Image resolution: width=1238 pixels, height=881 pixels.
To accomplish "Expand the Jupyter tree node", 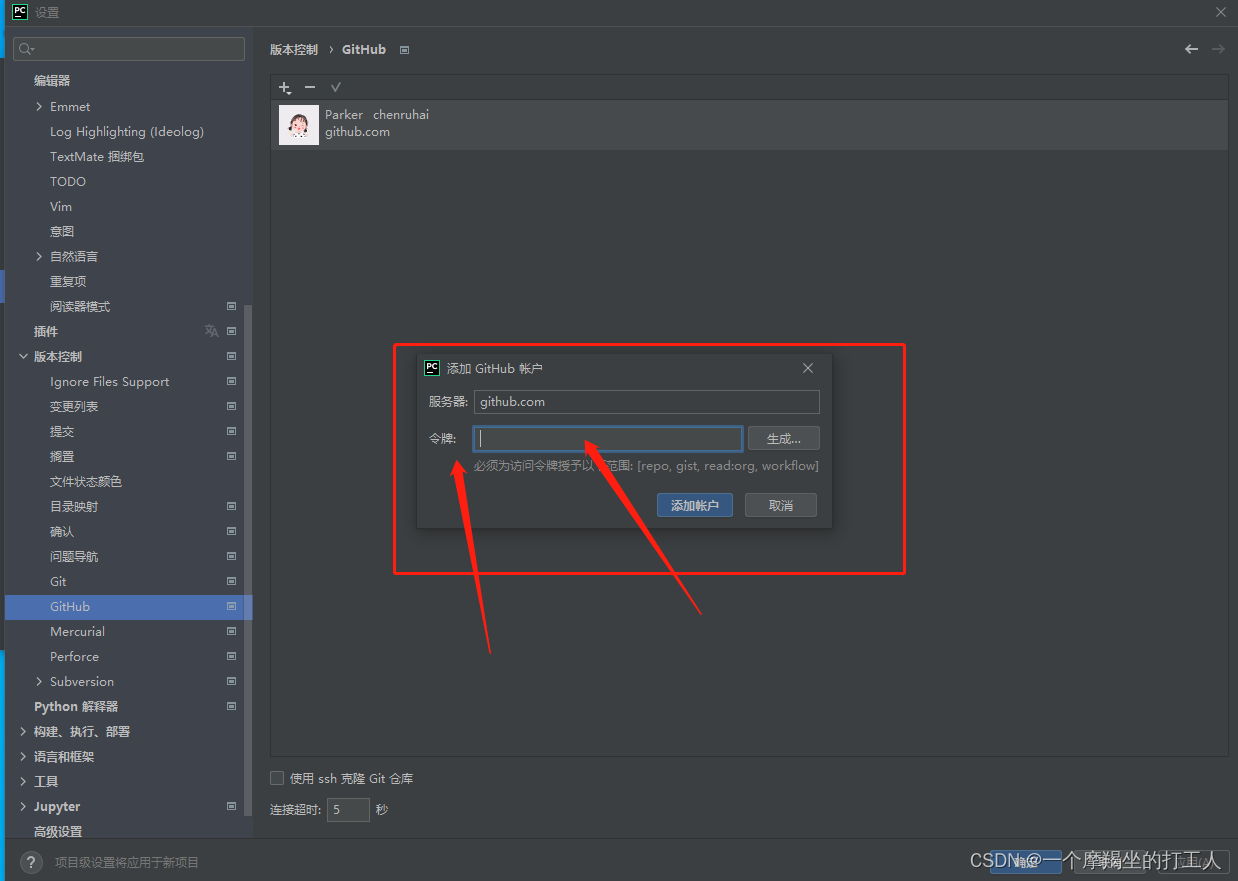I will (x=23, y=806).
